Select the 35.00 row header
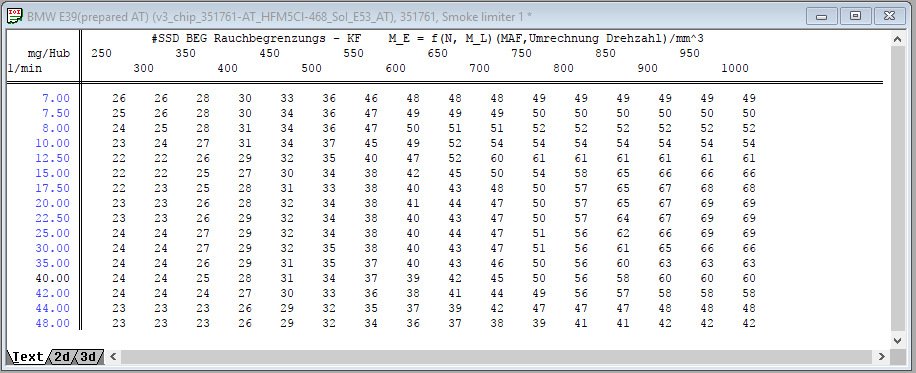The image size is (916, 373). point(52,263)
